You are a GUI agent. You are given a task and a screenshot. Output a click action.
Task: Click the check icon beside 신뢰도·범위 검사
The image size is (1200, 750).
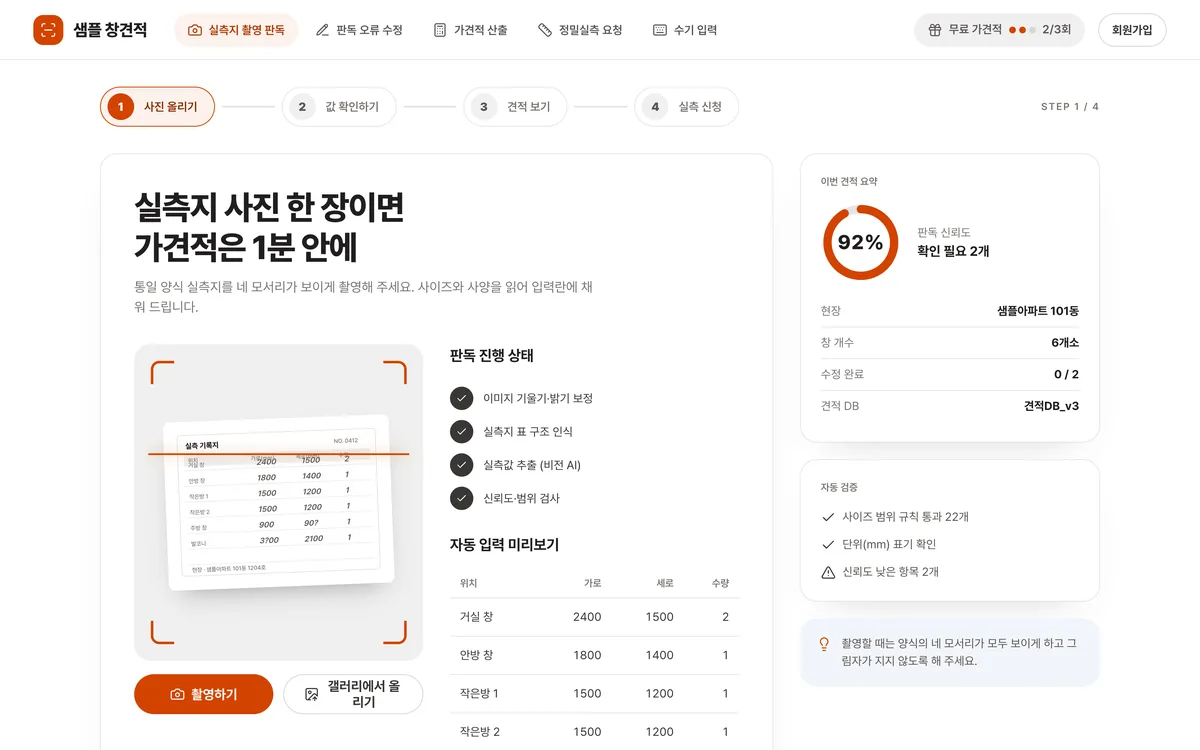(x=461, y=498)
